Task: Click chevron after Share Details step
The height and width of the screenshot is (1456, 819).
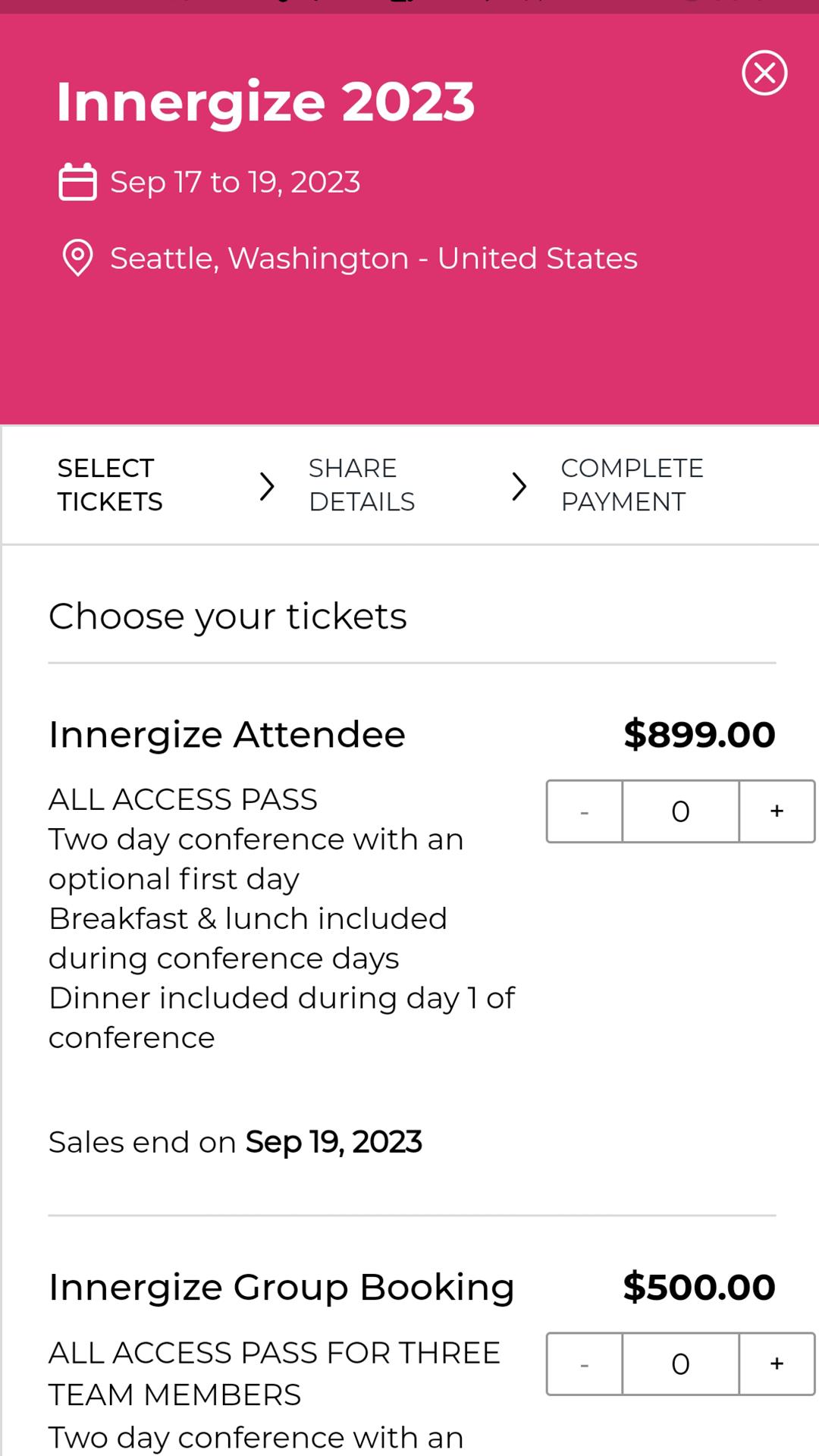Action: click(519, 486)
